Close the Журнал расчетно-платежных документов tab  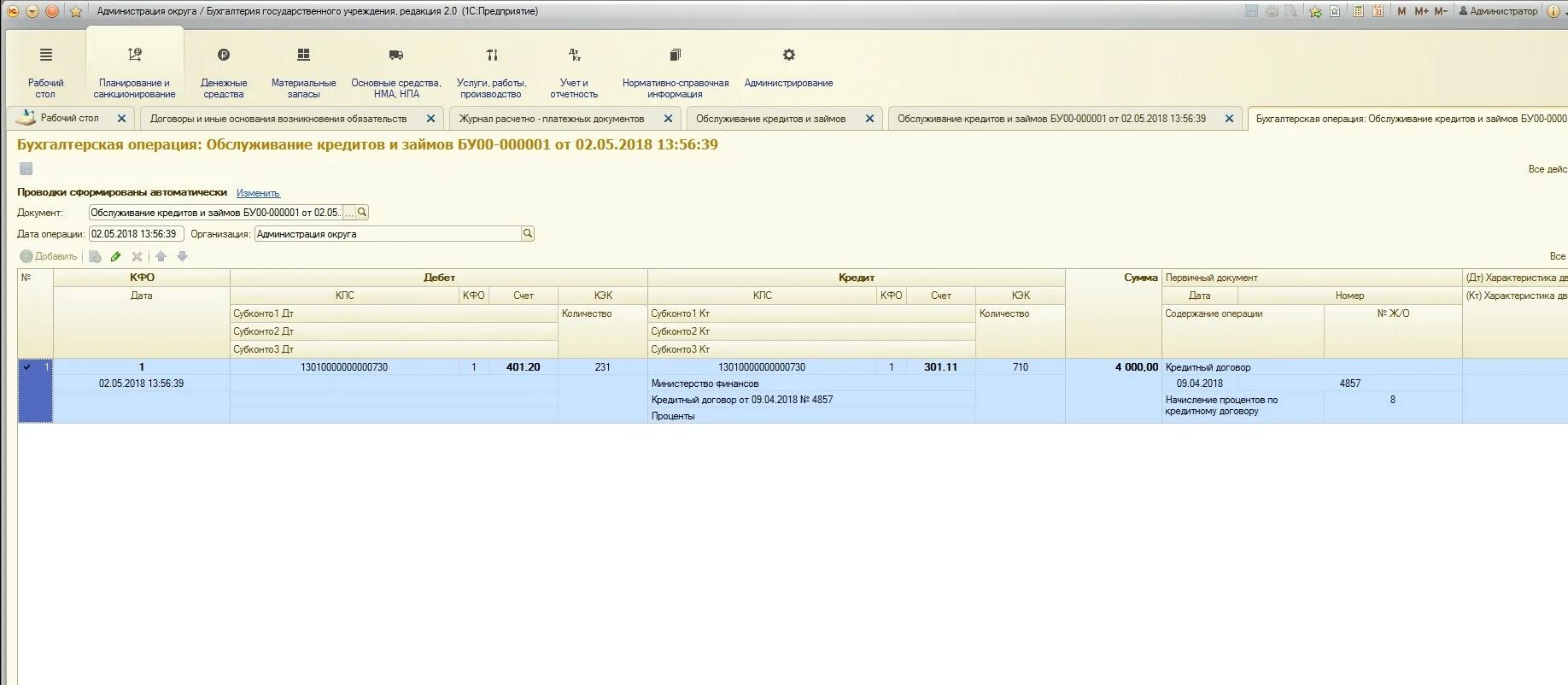(668, 119)
